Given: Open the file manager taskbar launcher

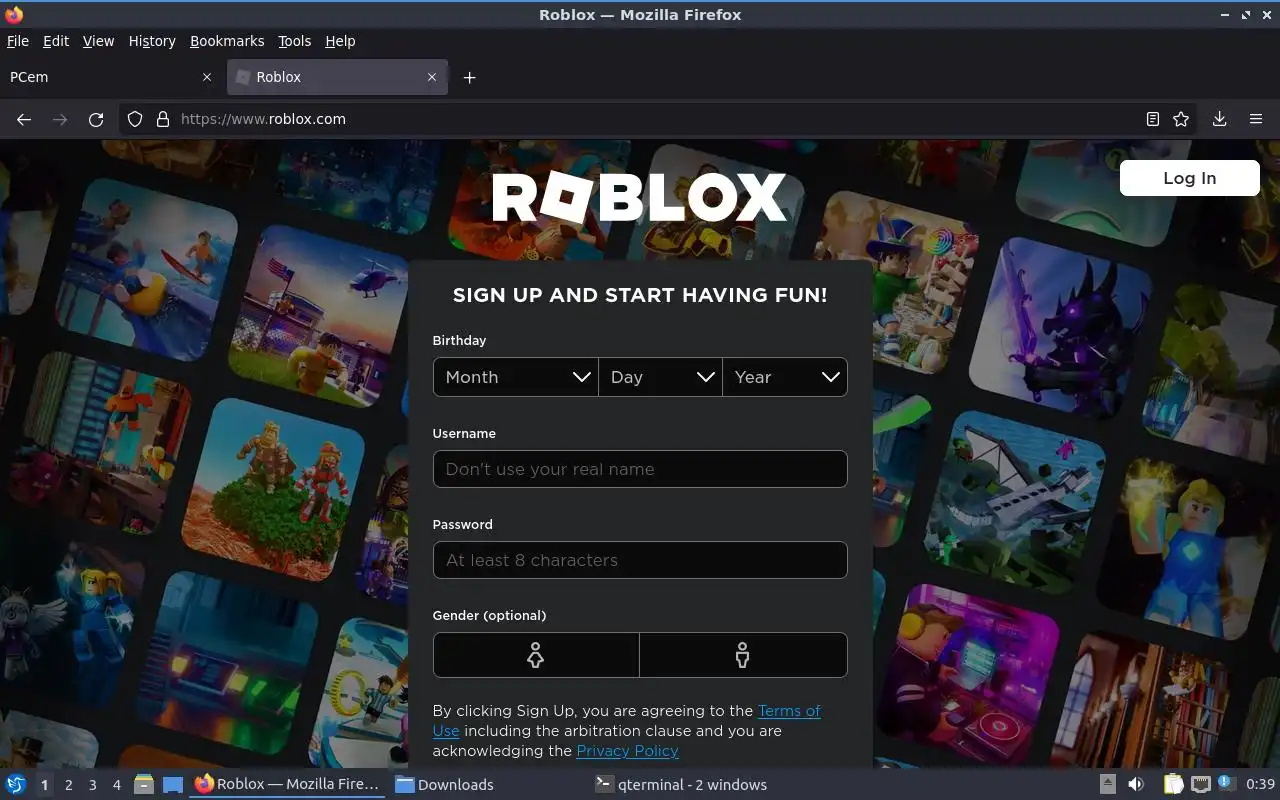Looking at the screenshot, I should tap(144, 784).
